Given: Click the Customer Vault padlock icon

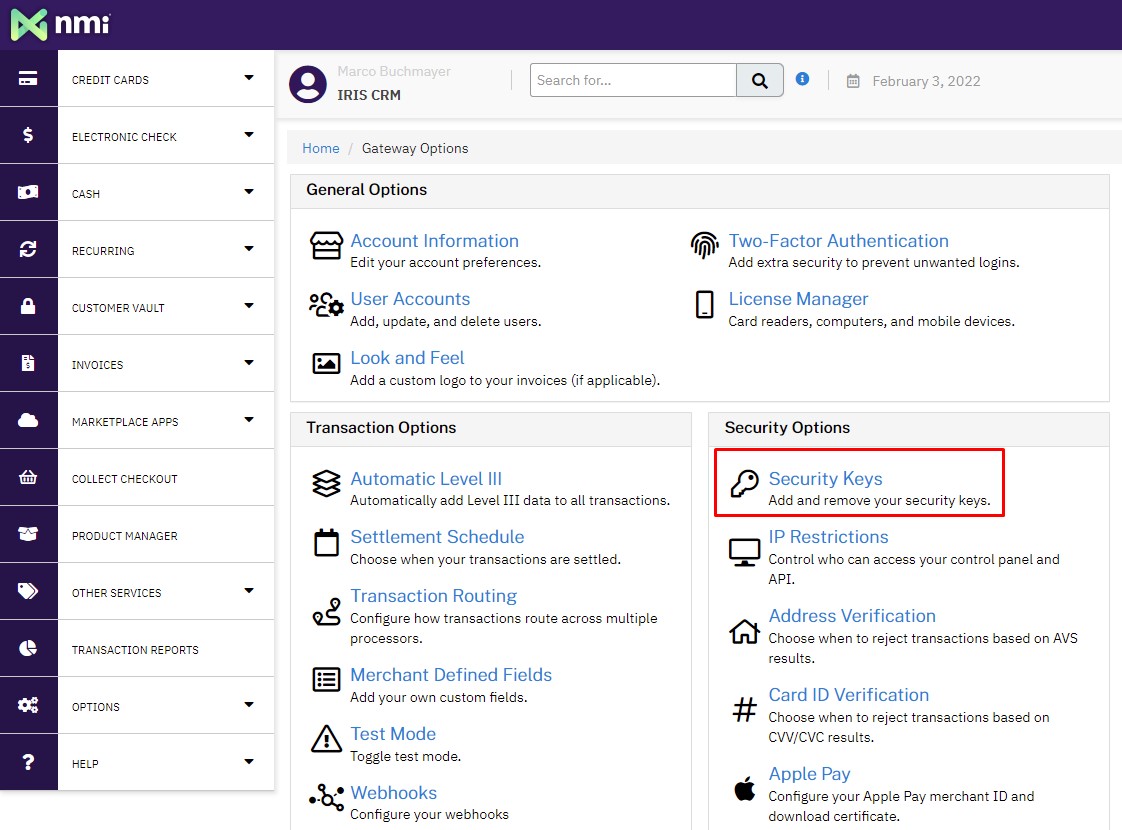Looking at the screenshot, I should [28, 306].
